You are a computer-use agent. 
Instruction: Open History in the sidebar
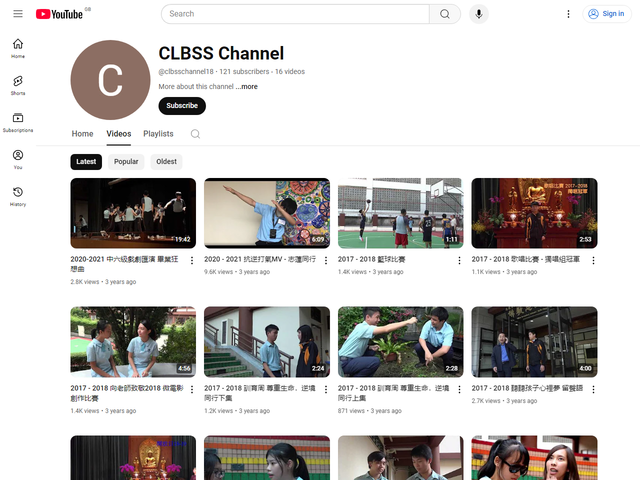pyautogui.click(x=18, y=196)
